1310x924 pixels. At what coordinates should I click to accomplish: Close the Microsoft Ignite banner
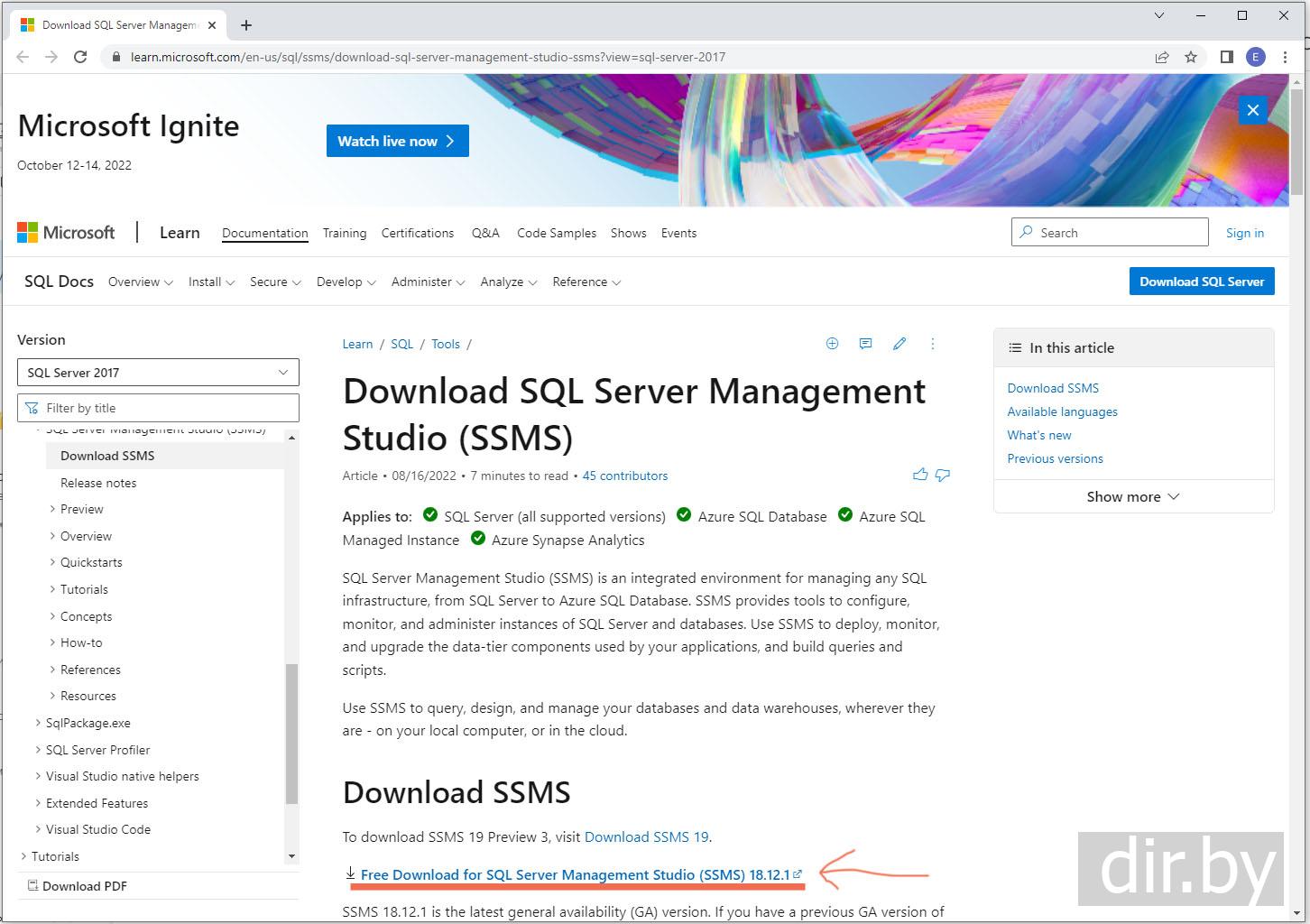pyautogui.click(x=1252, y=110)
